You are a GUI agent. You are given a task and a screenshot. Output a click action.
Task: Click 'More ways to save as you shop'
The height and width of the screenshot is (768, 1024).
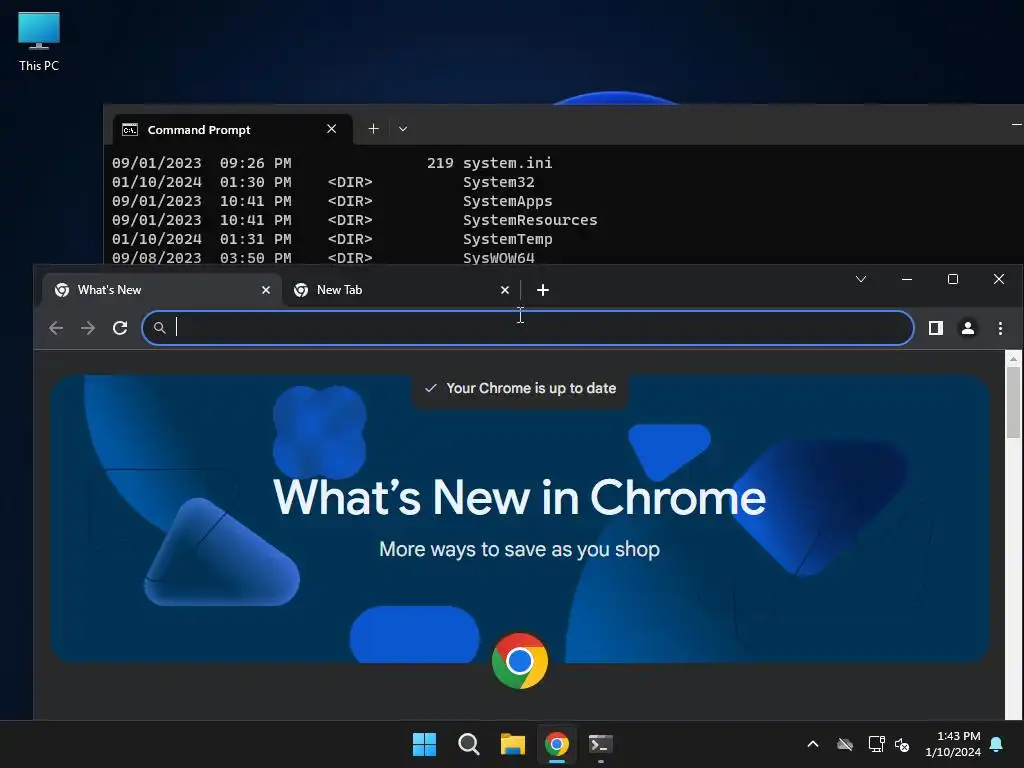519,549
